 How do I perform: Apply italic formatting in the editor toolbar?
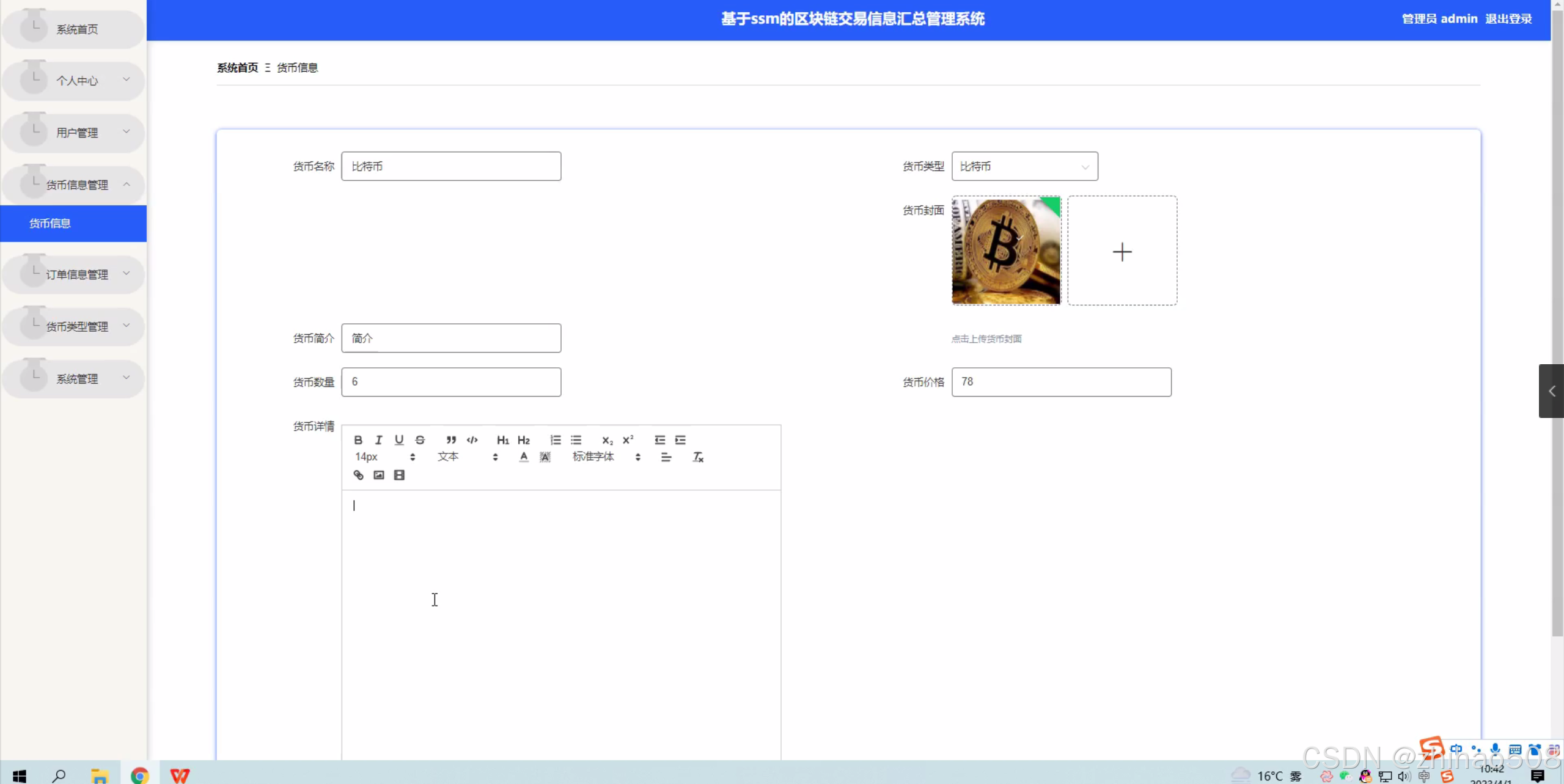(x=378, y=440)
